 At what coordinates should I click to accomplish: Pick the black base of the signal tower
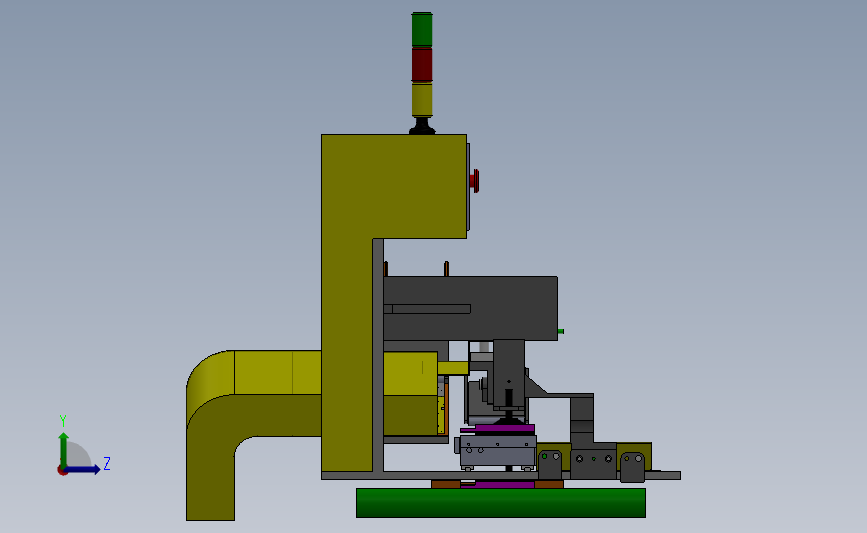[x=422, y=126]
